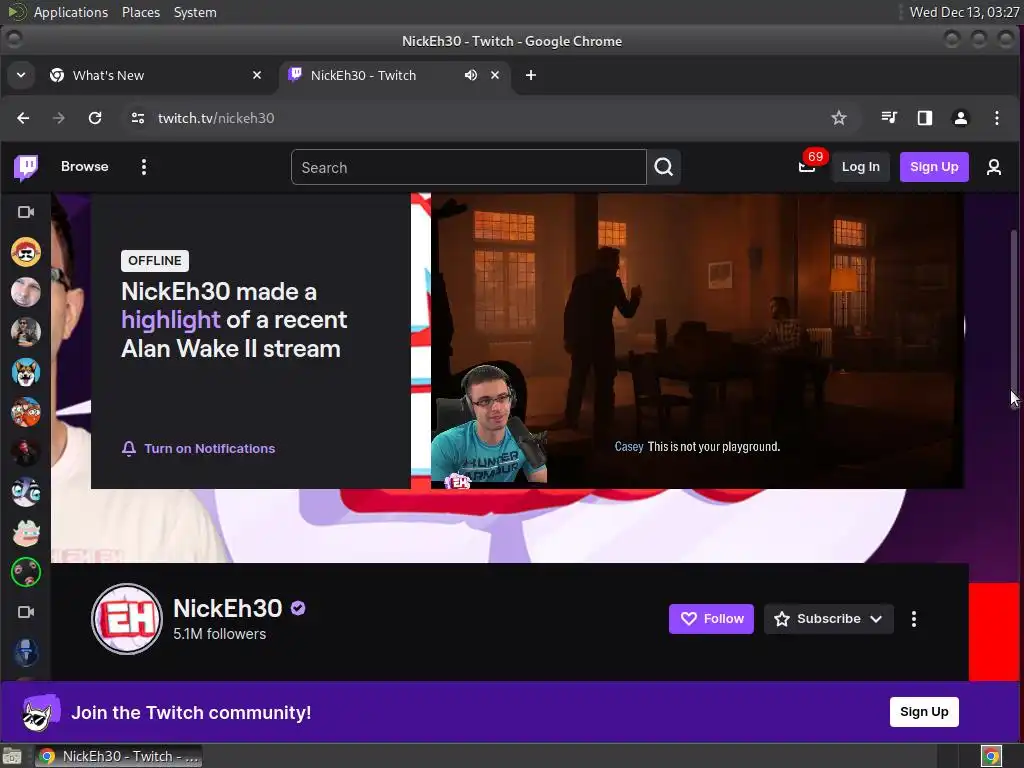Open the channel's three-dot options menu
Image resolution: width=1024 pixels, height=768 pixels.
tap(914, 618)
